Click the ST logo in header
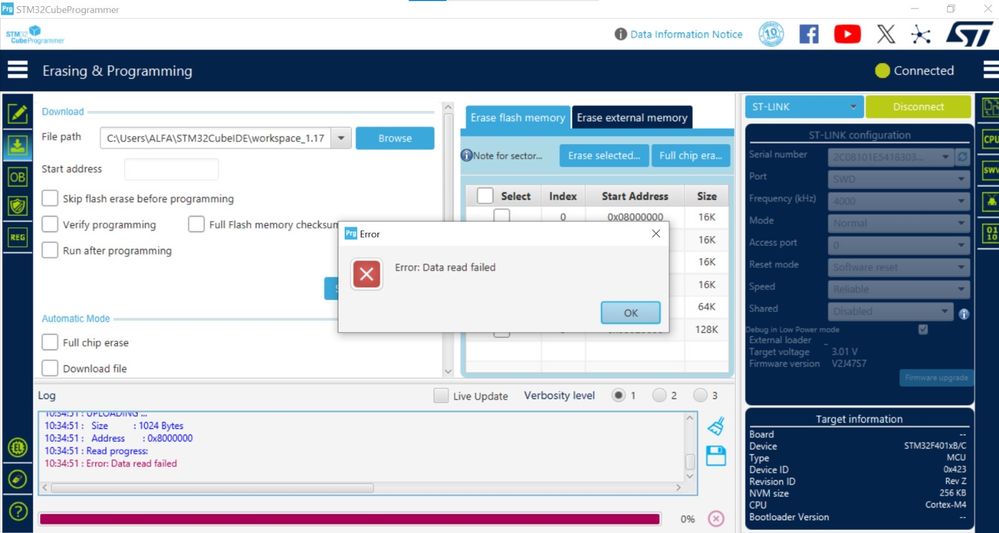The width and height of the screenshot is (999, 533). pyautogui.click(x=969, y=34)
